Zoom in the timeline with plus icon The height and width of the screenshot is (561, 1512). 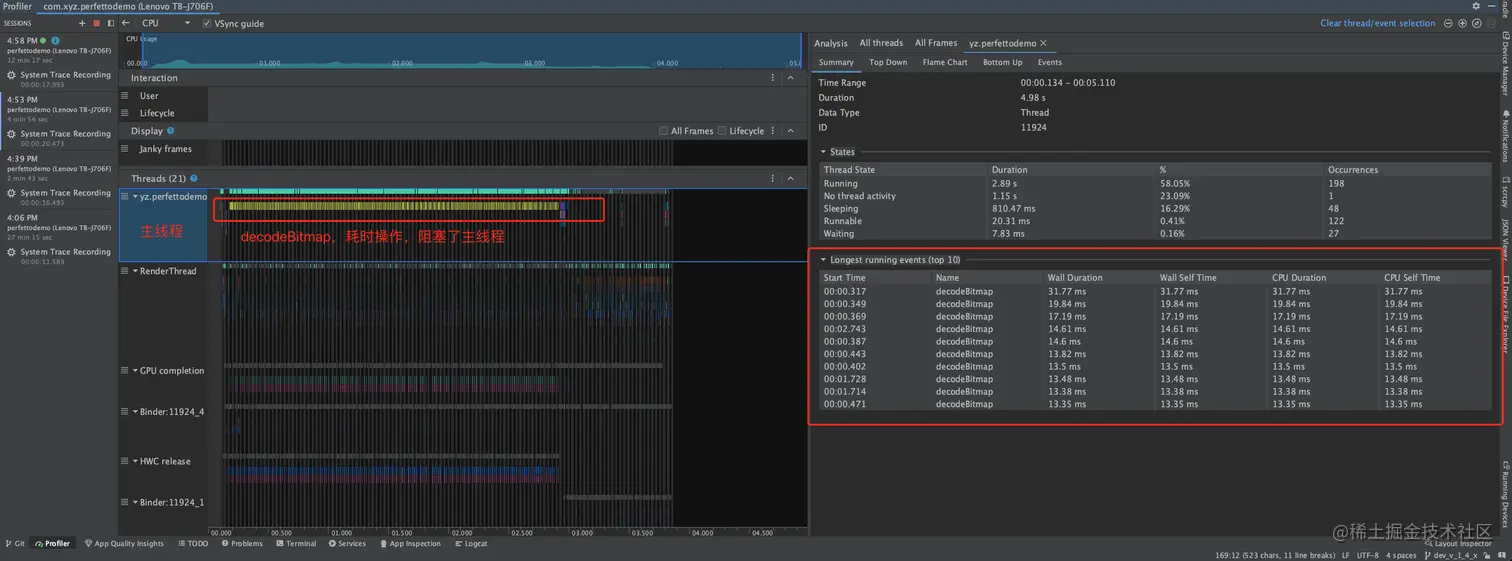point(1462,23)
